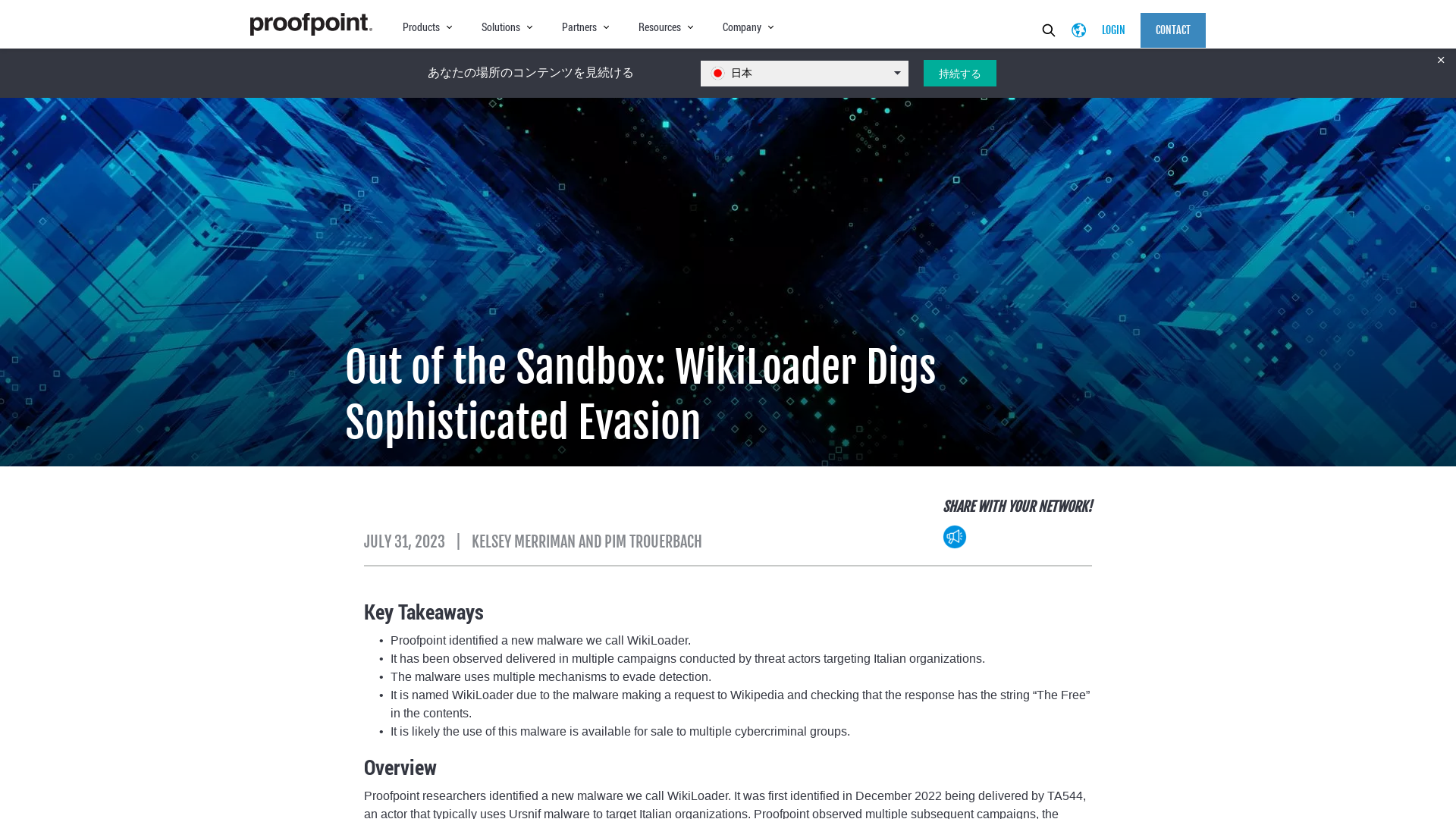The height and width of the screenshot is (819, 1456).
Task: Expand the Resources dropdown menu
Action: point(664,27)
